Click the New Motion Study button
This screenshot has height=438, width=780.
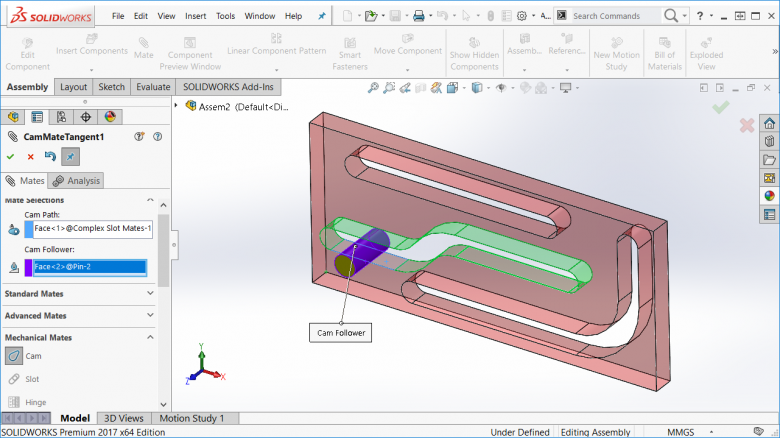616,54
